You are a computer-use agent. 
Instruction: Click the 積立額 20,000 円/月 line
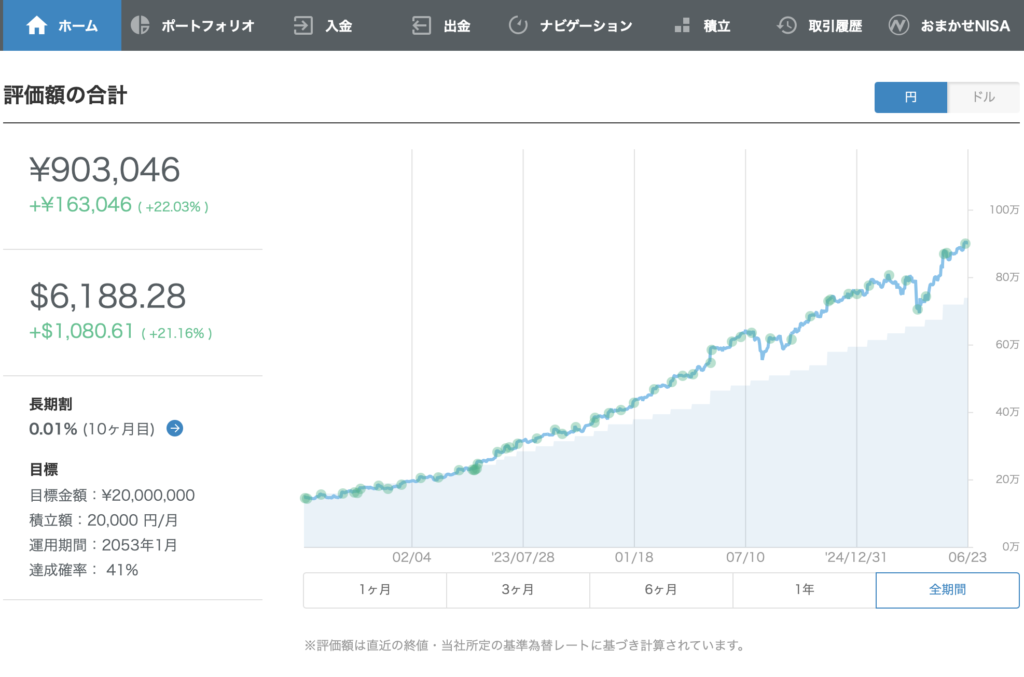(x=104, y=520)
